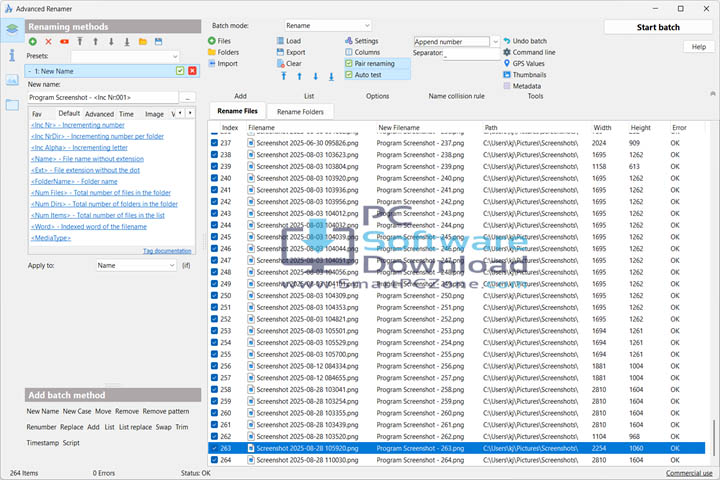Click the green add method icon
720x480 pixels.
33,42
